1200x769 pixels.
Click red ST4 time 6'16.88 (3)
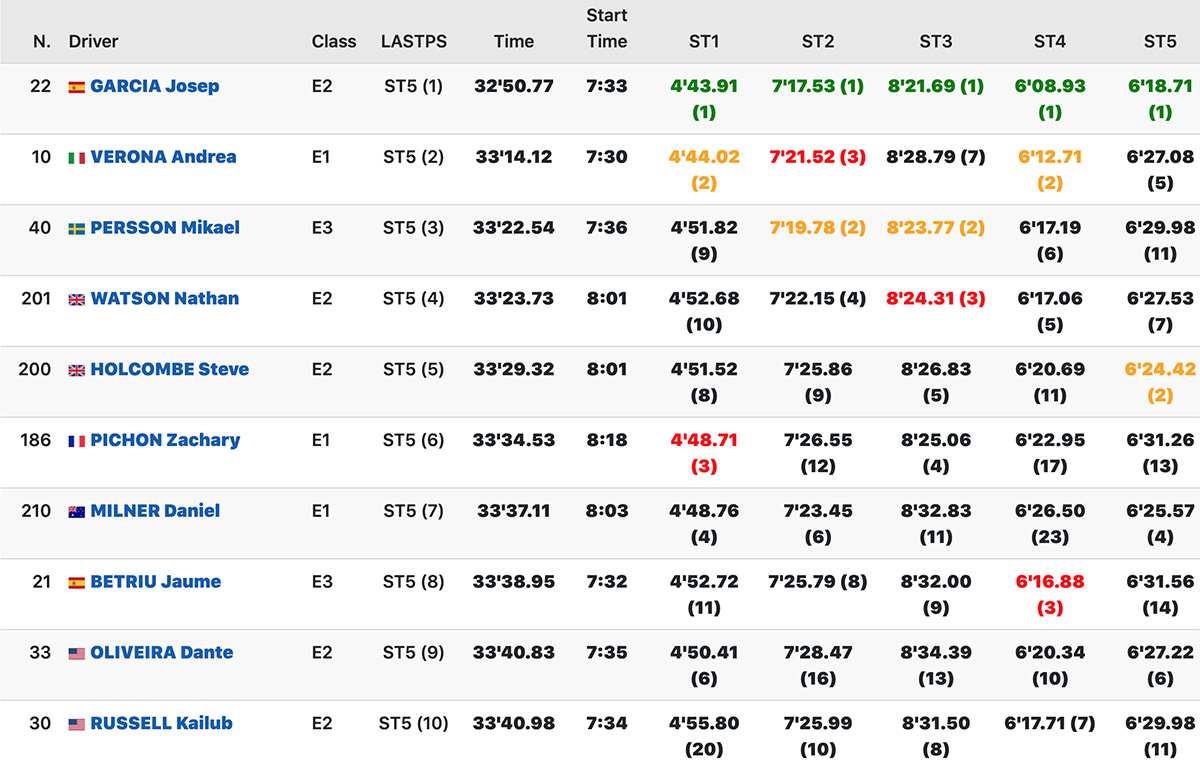[x=1050, y=596]
